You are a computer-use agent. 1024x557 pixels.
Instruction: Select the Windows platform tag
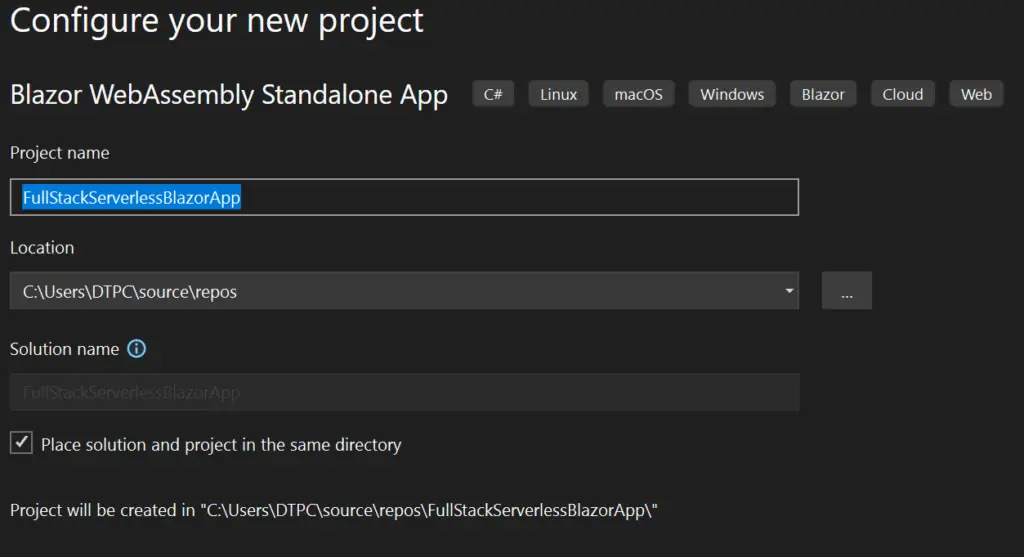[x=731, y=94]
